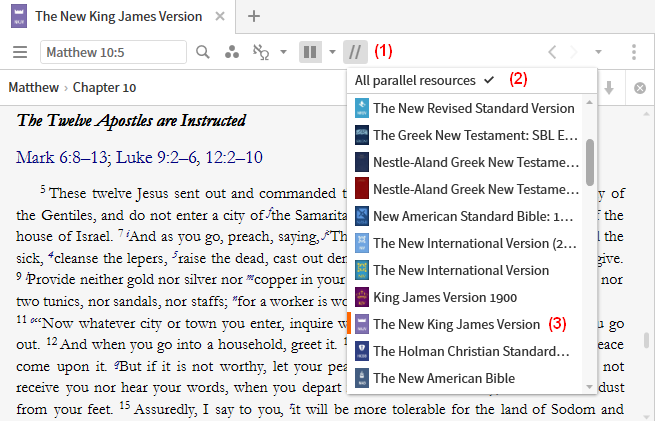Open the Luke 9:2–6 cross reference

[x=157, y=157]
